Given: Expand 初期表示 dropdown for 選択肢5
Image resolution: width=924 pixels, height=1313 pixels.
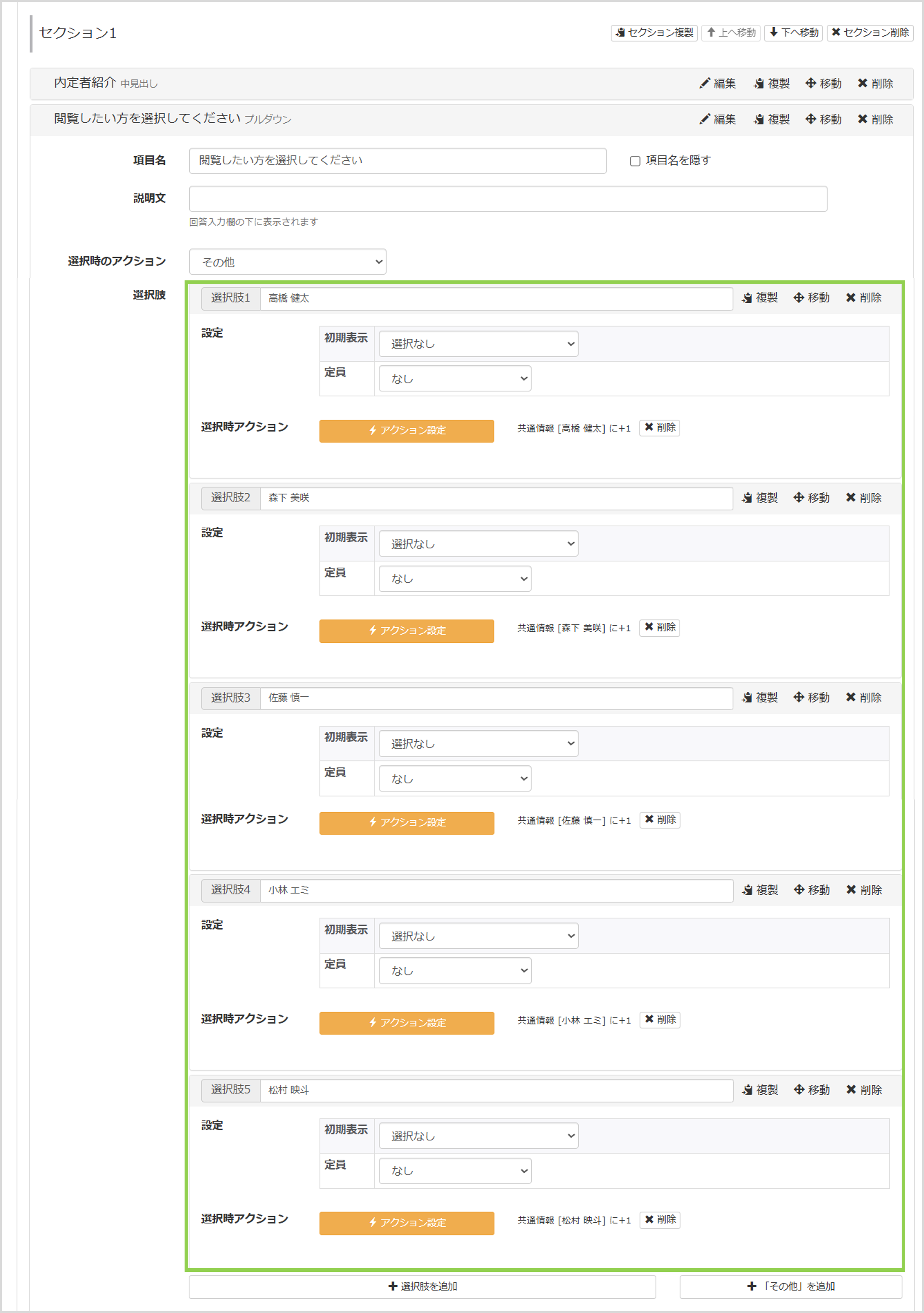Looking at the screenshot, I should point(478,1136).
